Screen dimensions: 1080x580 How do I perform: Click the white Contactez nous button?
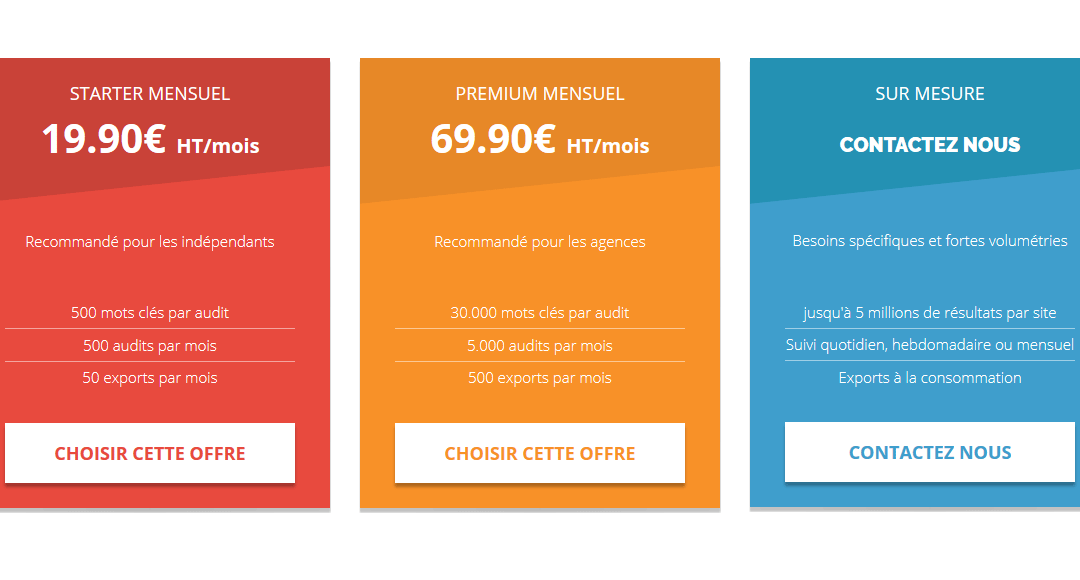click(x=930, y=452)
